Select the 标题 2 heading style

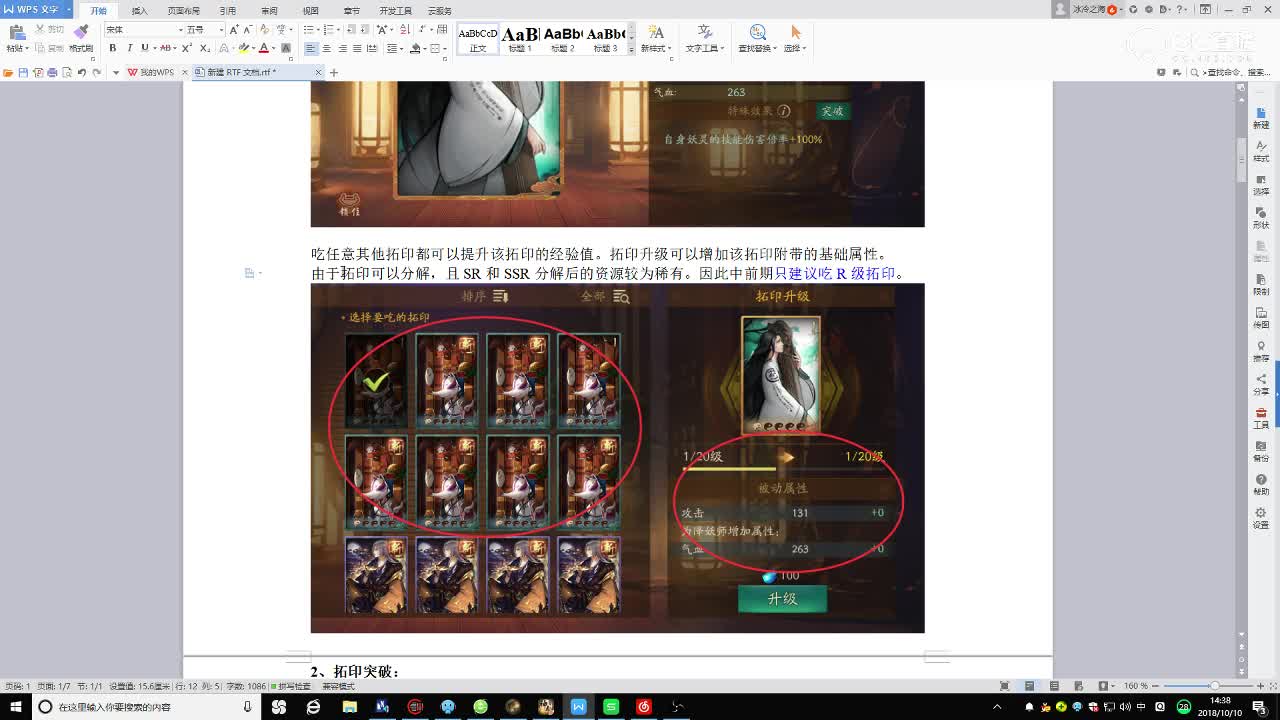coord(563,38)
